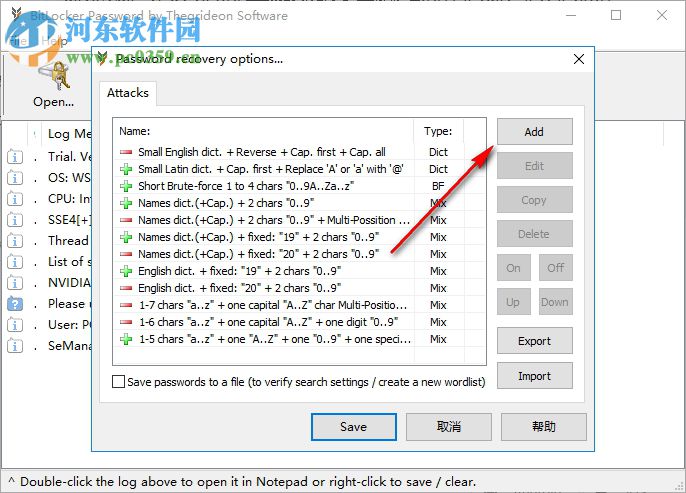Move attack Up with the Up button
Viewport: 686px width, 493px height.
[514, 302]
